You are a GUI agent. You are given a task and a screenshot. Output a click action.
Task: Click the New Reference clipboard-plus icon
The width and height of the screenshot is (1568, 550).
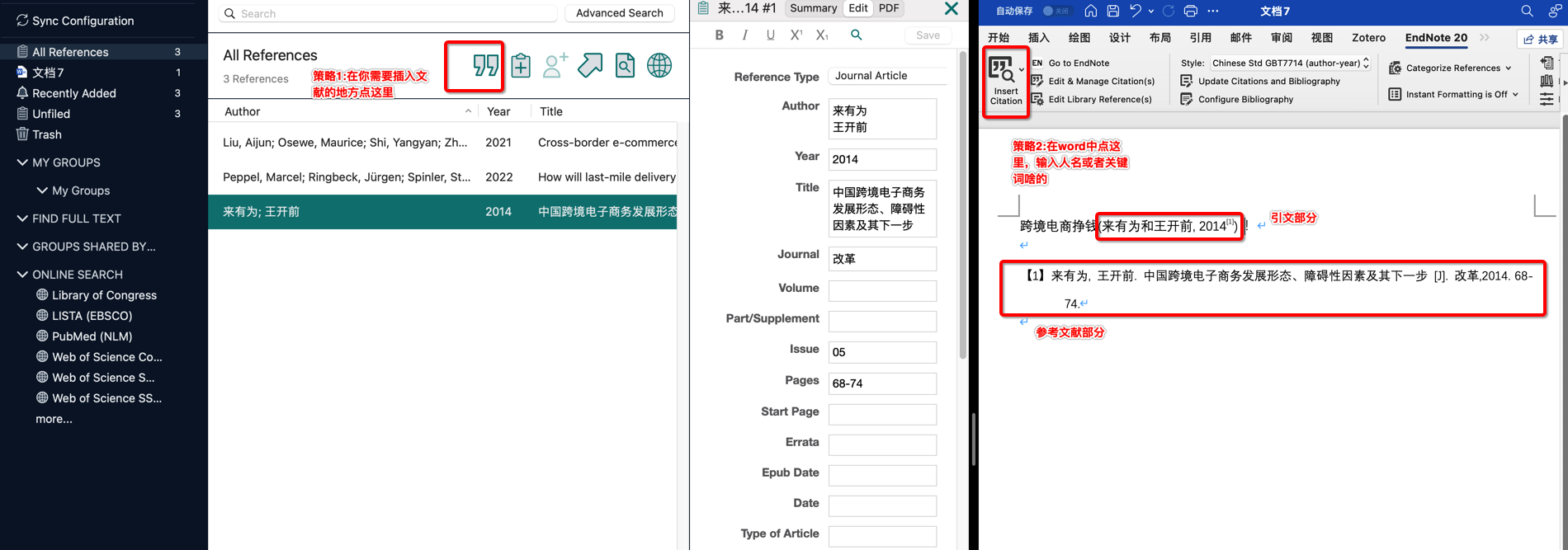[x=521, y=65]
